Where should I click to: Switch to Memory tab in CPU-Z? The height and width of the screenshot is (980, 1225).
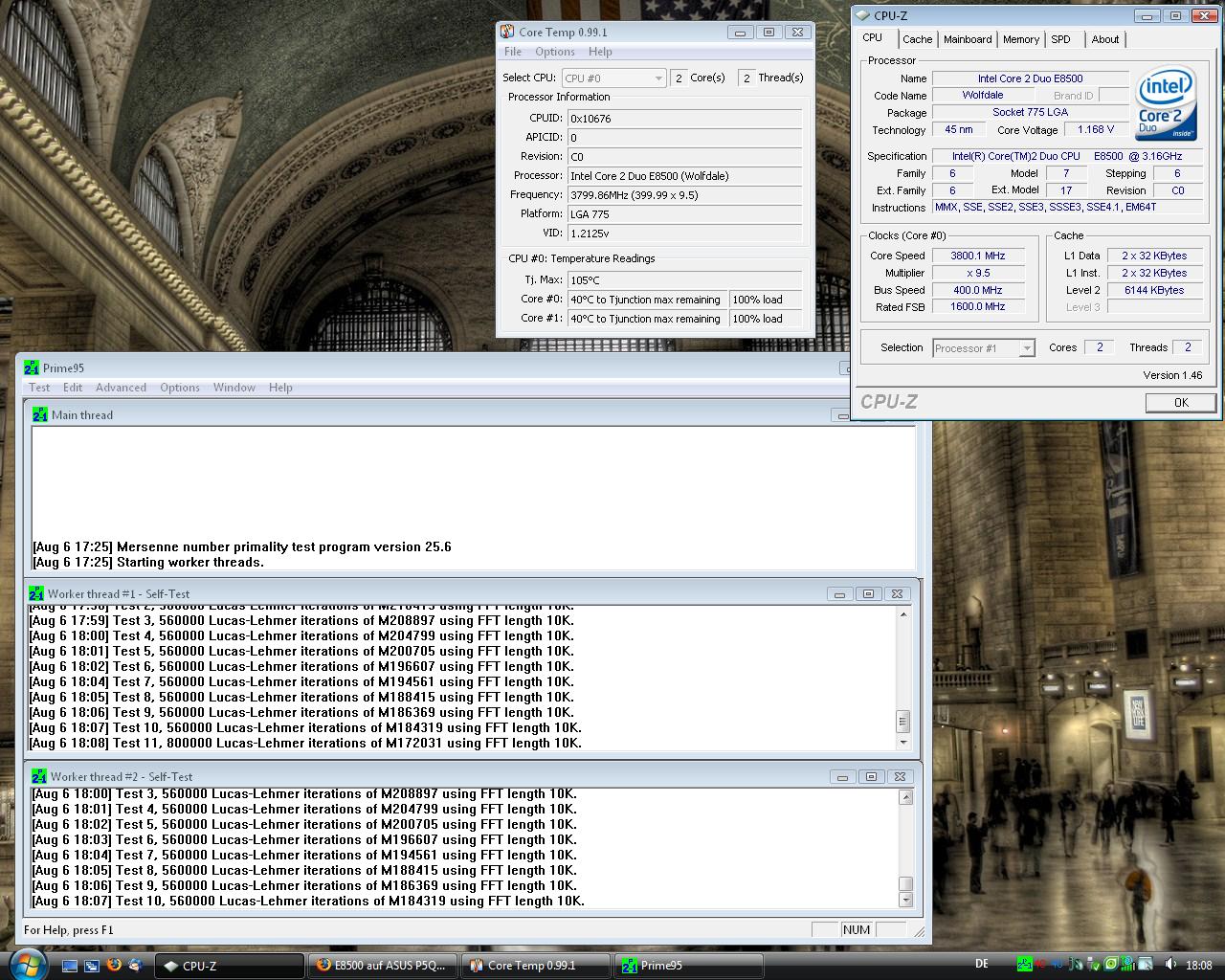pos(1021,39)
